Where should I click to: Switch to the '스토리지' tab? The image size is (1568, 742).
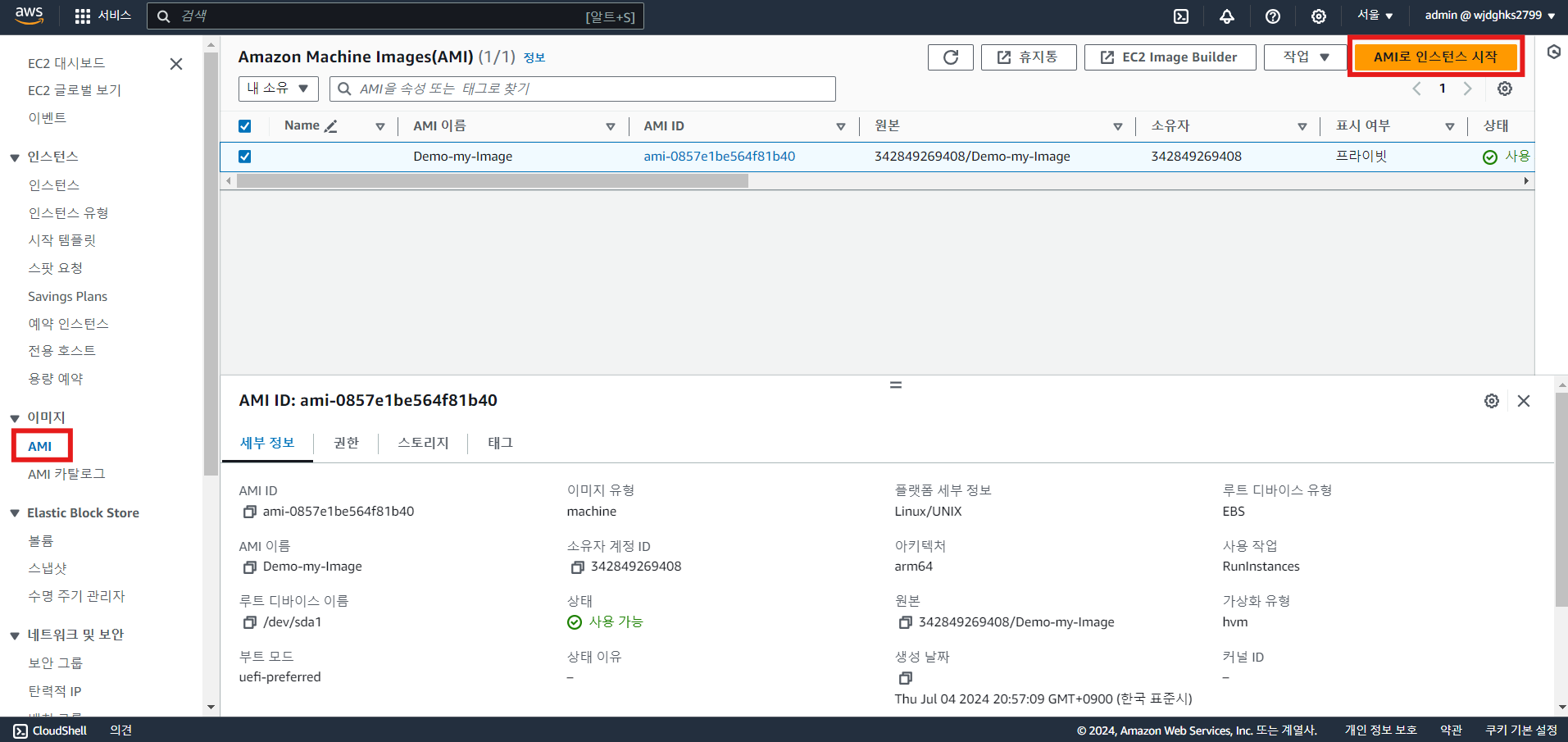point(423,443)
